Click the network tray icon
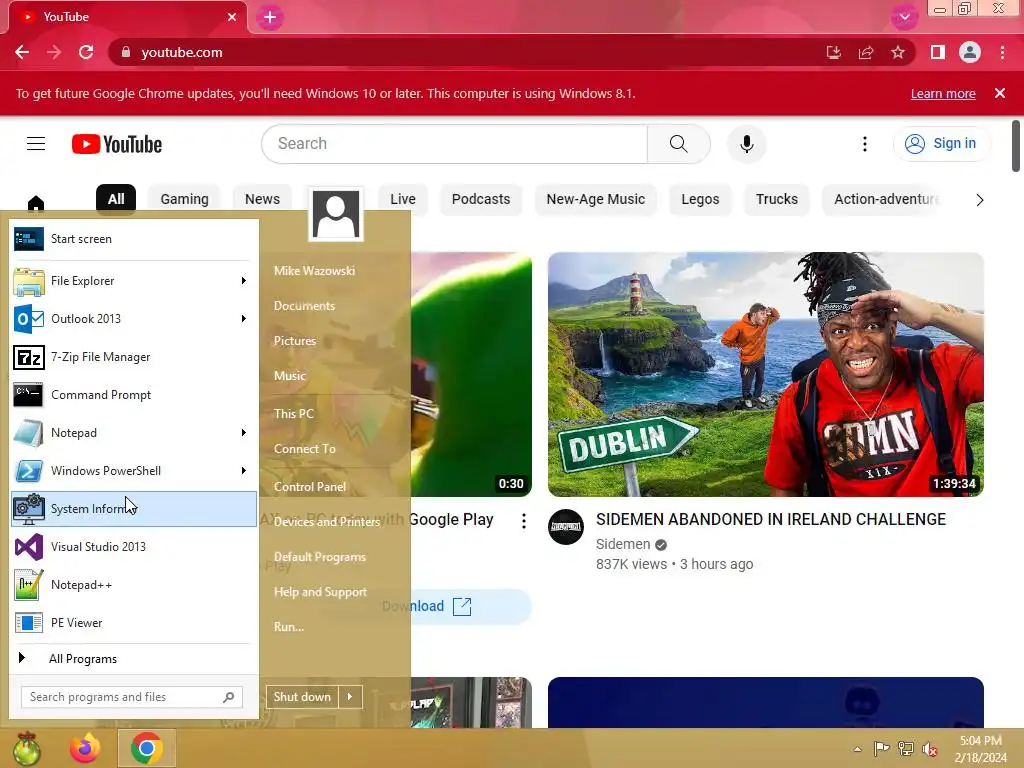Screen dimensions: 1024x768 pyautogui.click(x=906, y=749)
